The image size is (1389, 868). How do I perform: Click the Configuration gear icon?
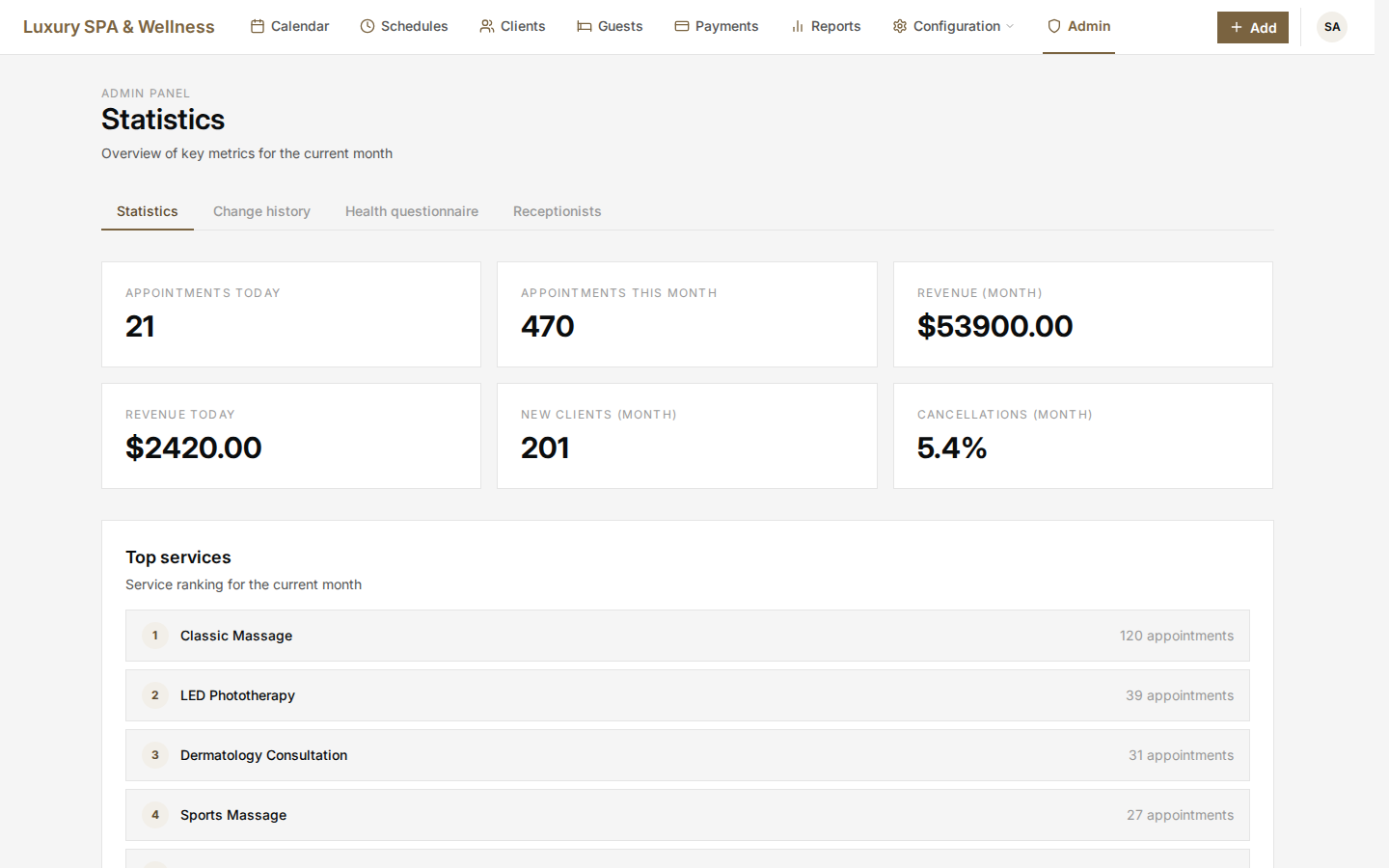897,26
